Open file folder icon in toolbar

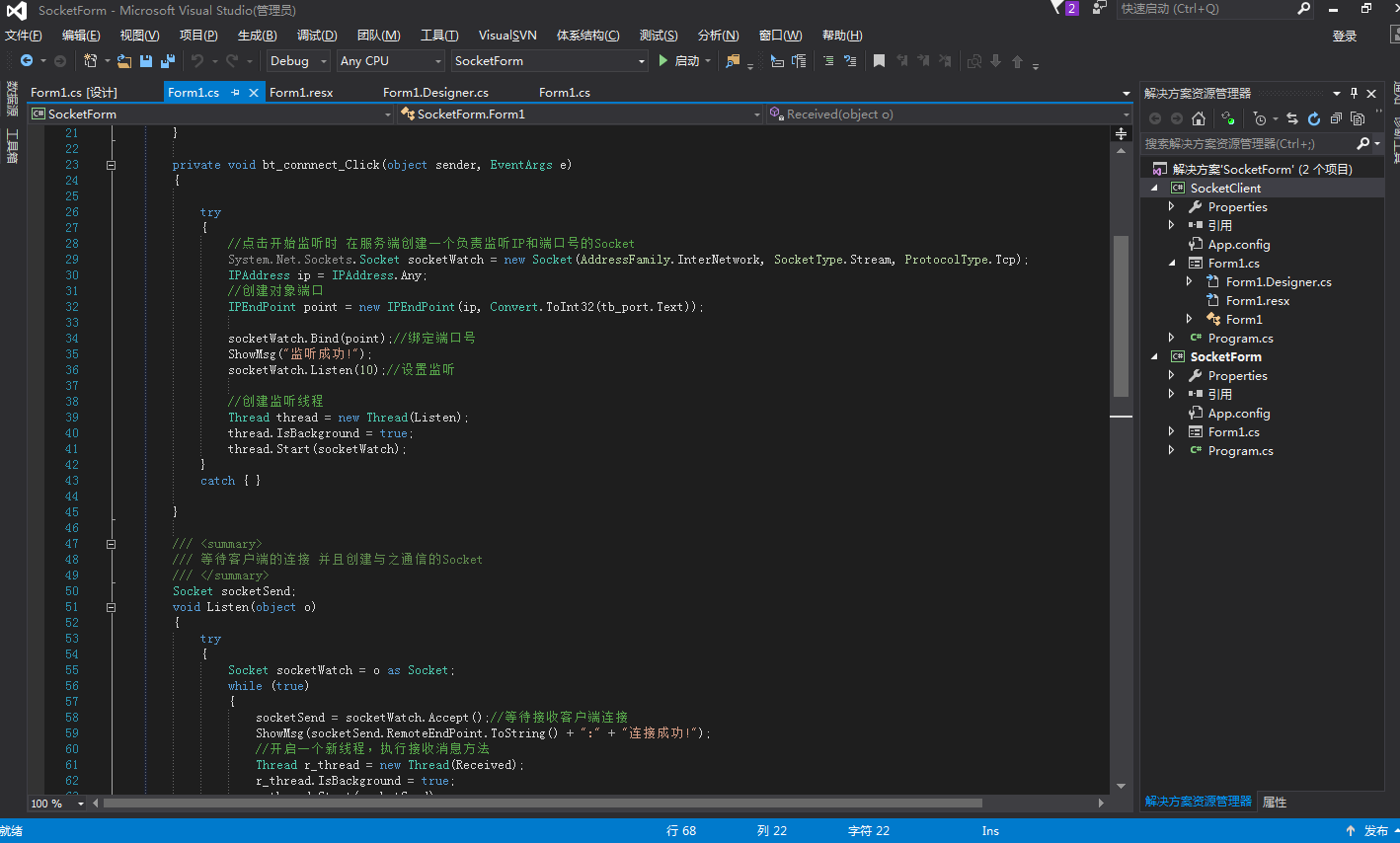tap(124, 61)
